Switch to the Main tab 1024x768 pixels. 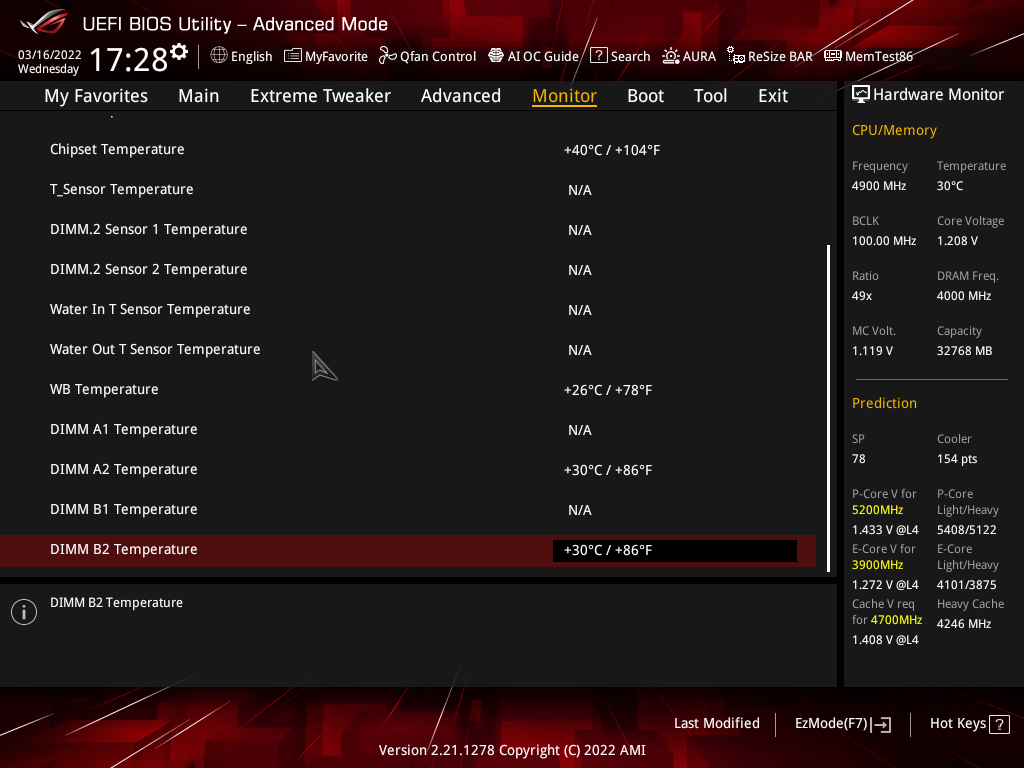tap(199, 95)
